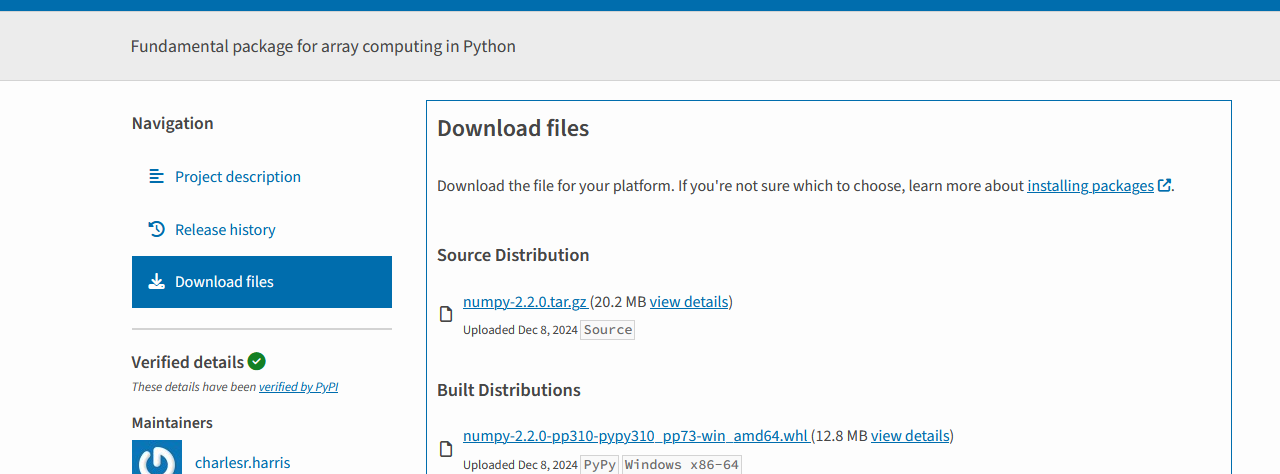Click the 'Navigation' heading
This screenshot has height=474, width=1280.
click(172, 123)
